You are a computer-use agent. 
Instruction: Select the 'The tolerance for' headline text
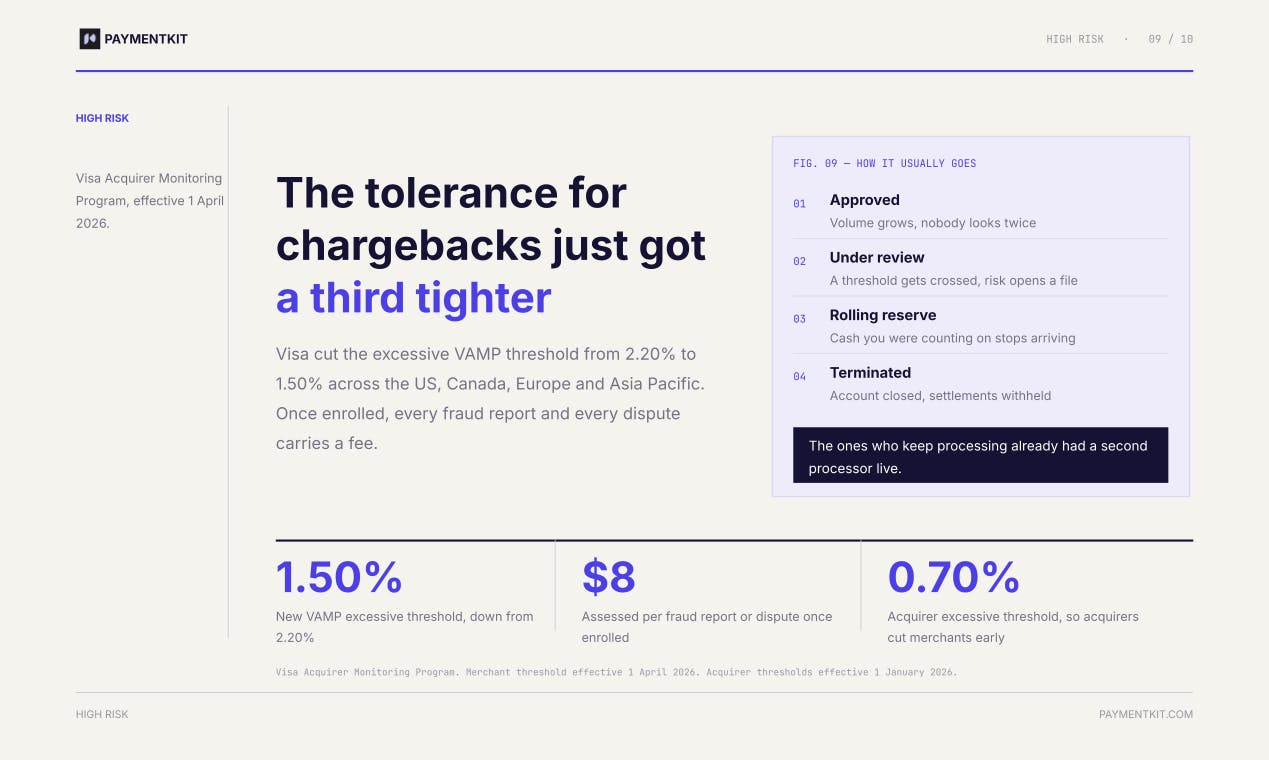click(451, 192)
